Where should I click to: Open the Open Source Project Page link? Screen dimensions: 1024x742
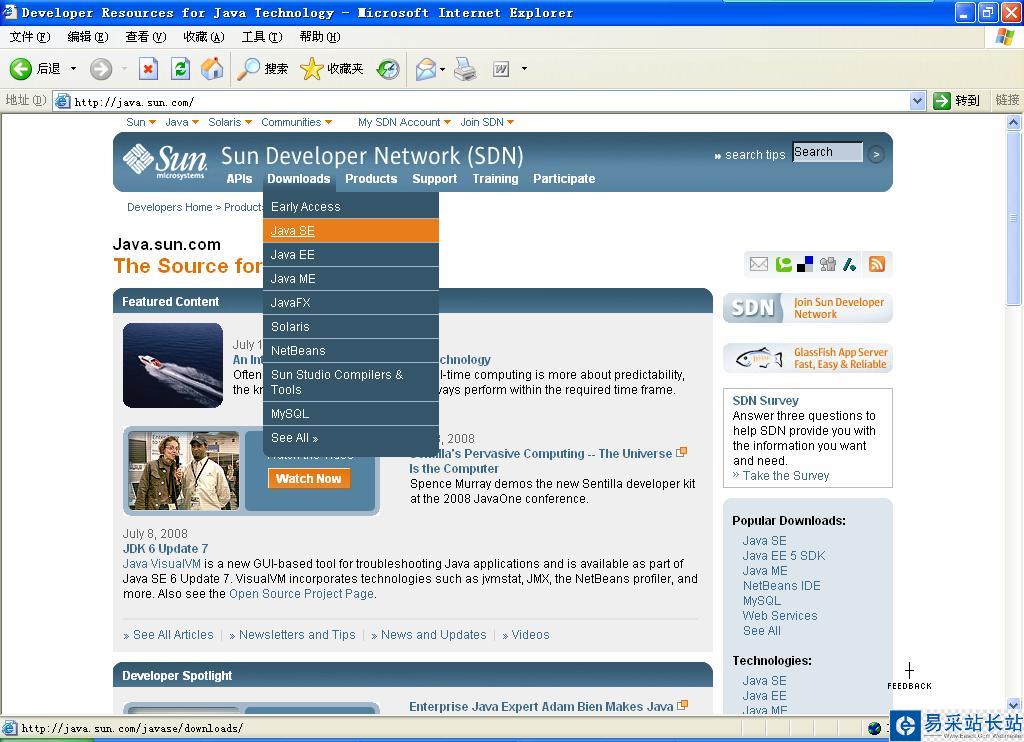tap(301, 594)
